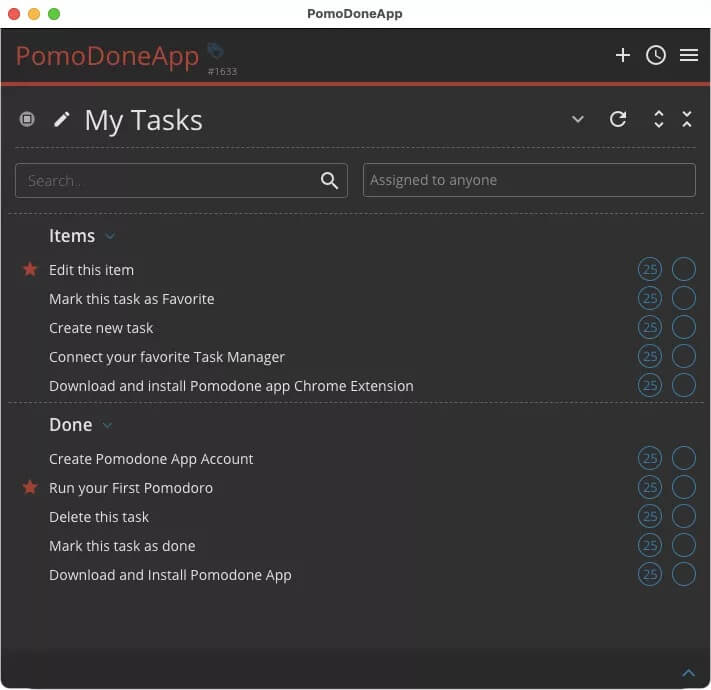Viewport: 711px width, 690px height.
Task: Open the hamburger menu
Action: pyautogui.click(x=688, y=55)
